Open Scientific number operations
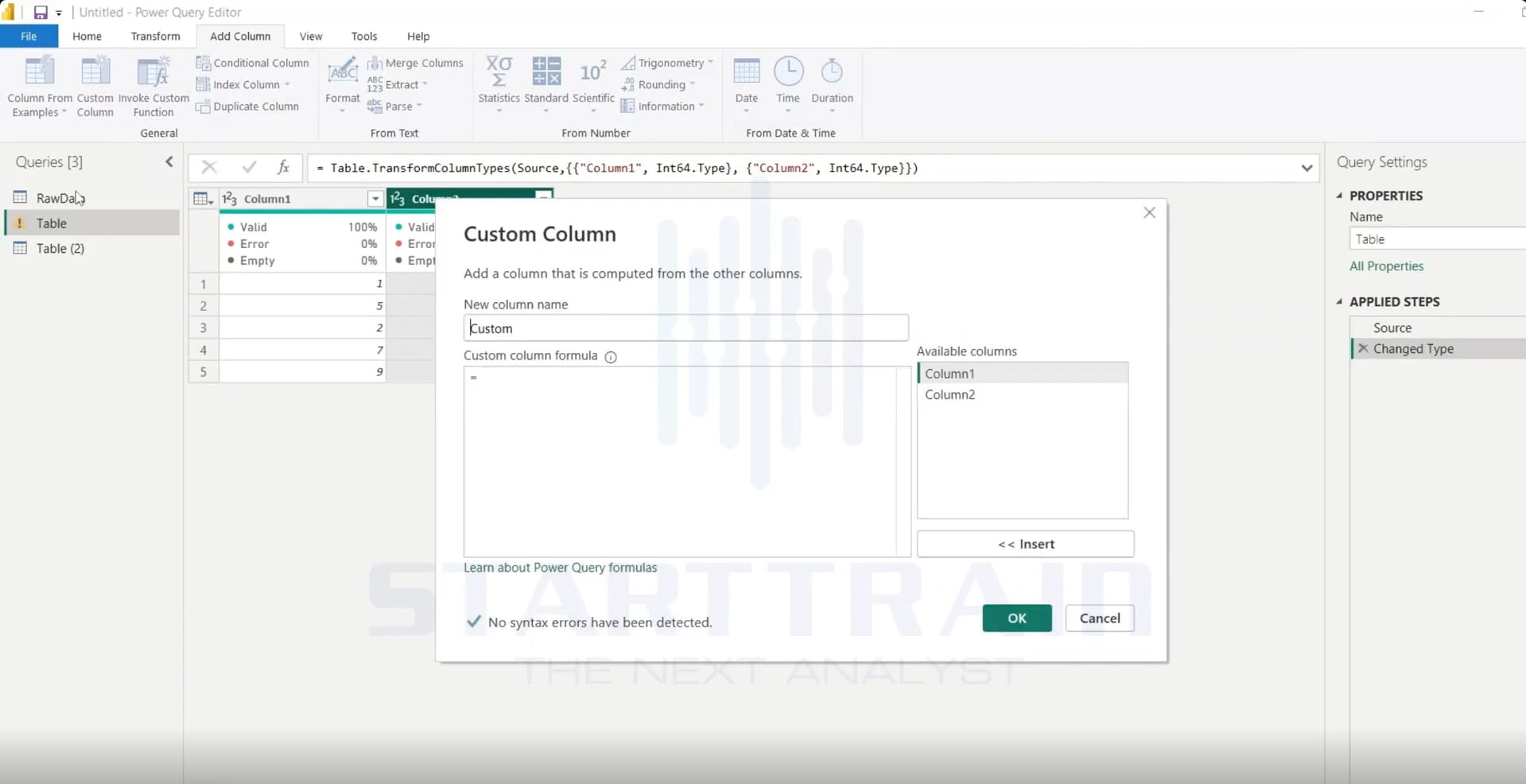Viewport: 1526px width, 784px height. (x=593, y=84)
